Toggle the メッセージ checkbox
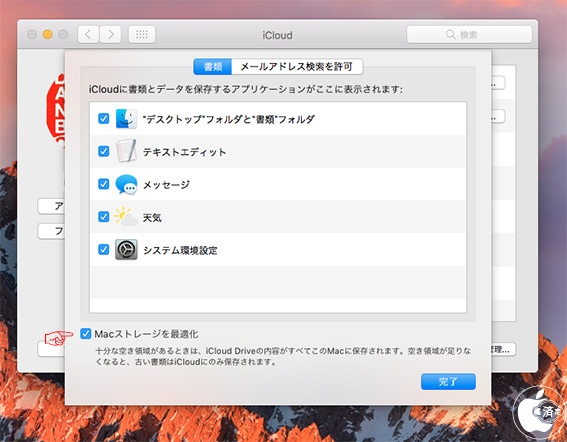Viewport: 567px width, 442px height. click(103, 184)
